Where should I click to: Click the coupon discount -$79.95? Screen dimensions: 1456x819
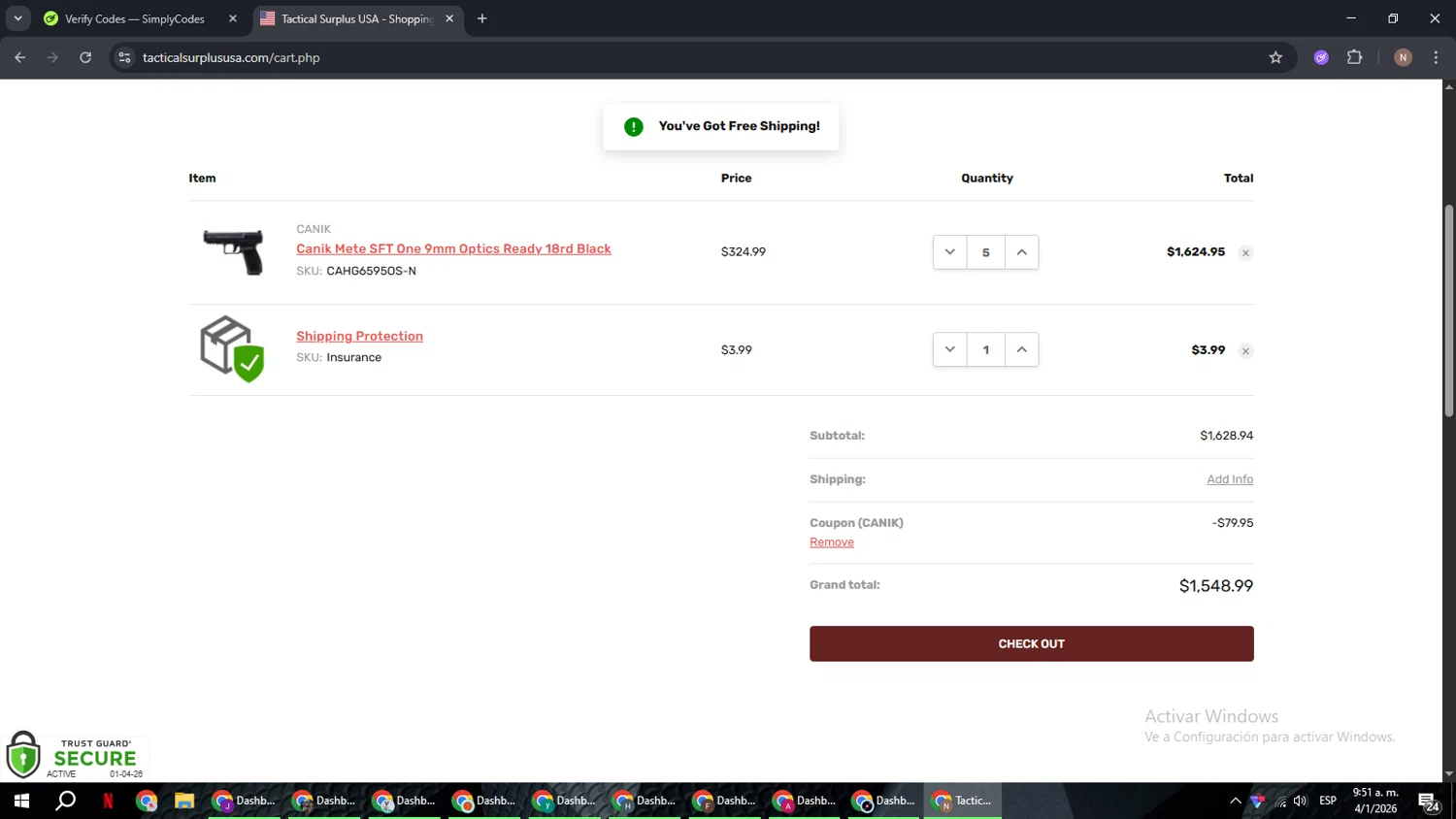pyautogui.click(x=1233, y=523)
